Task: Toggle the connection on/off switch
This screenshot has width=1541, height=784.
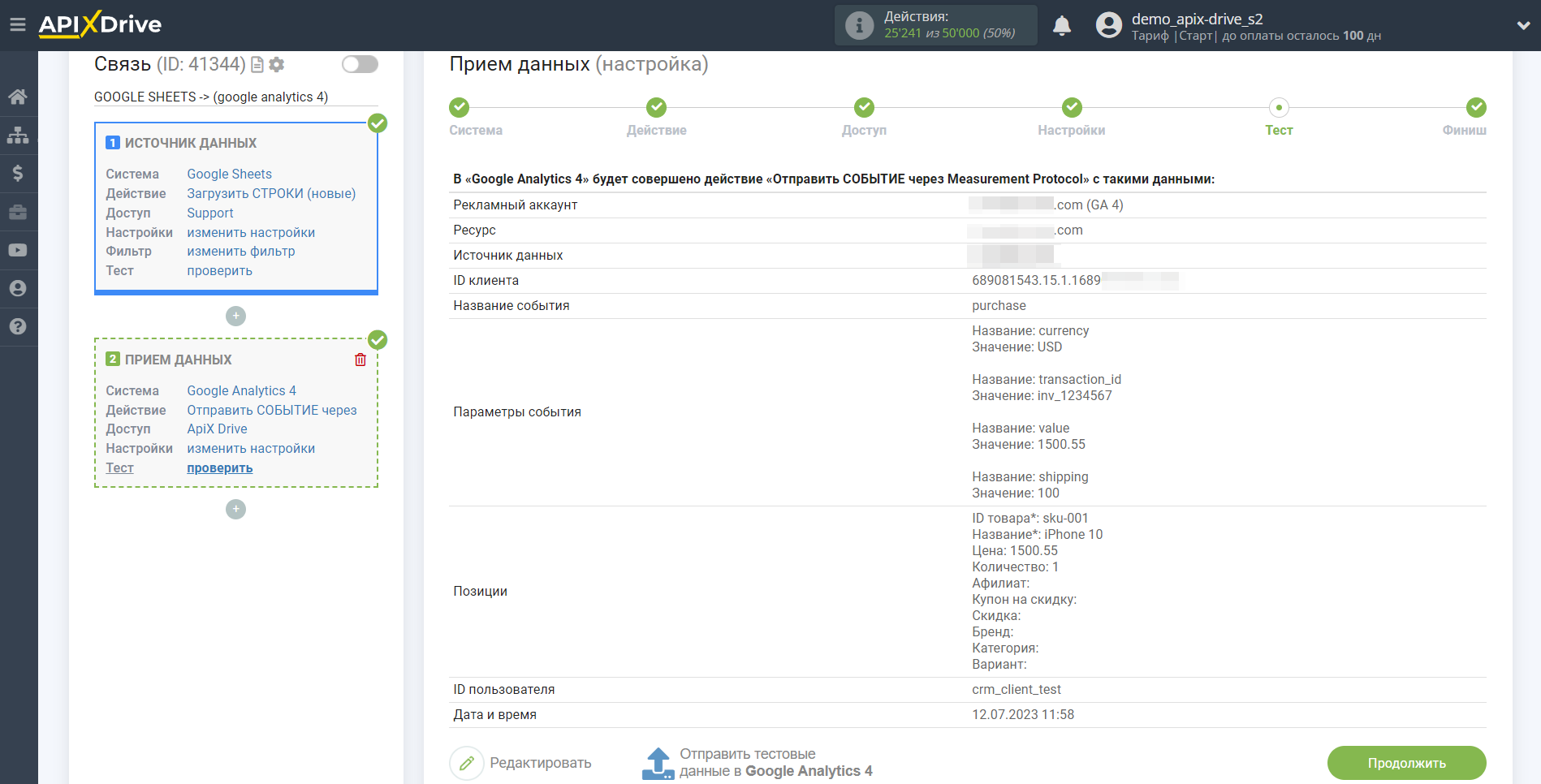Action: [360, 64]
